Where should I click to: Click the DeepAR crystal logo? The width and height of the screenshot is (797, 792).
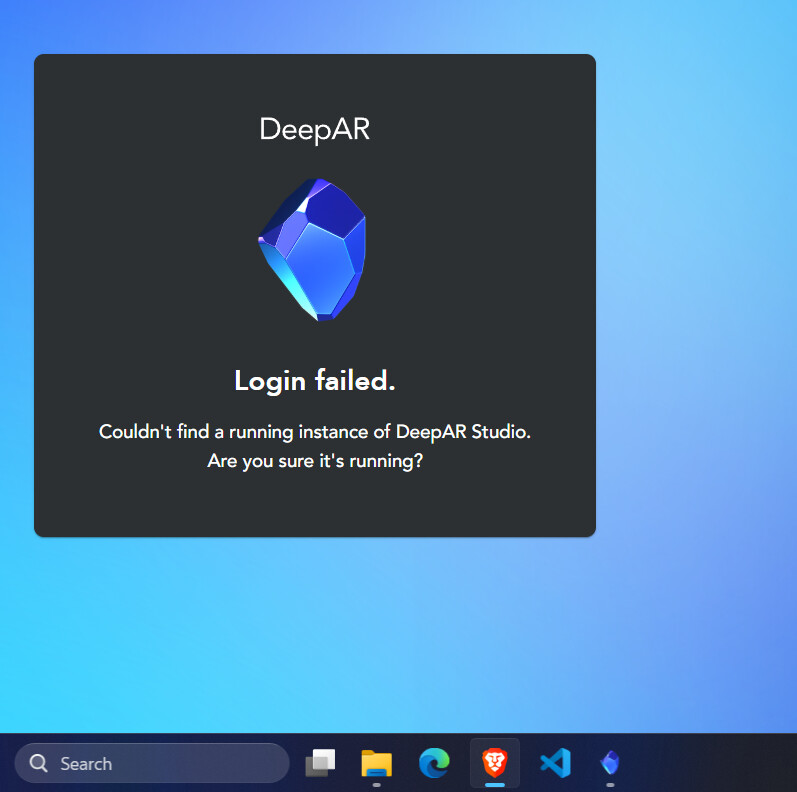pyautogui.click(x=312, y=250)
